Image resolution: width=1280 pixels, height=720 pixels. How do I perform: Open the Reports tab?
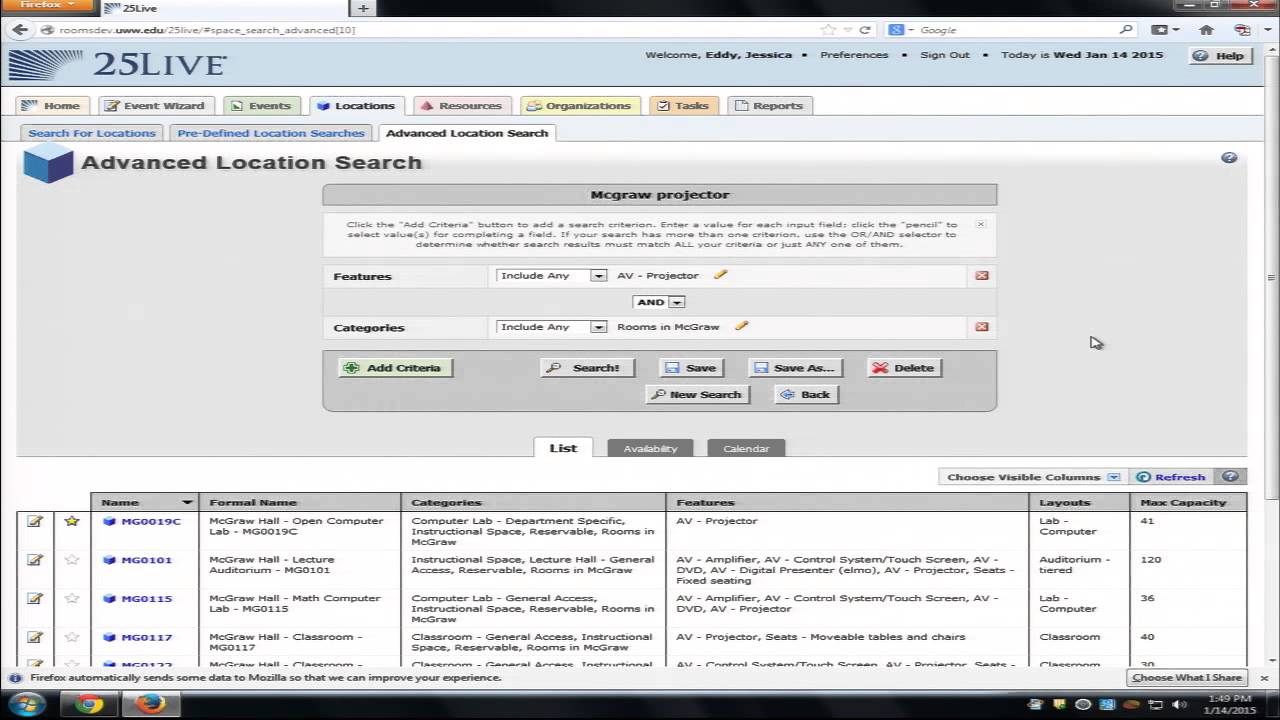point(768,105)
